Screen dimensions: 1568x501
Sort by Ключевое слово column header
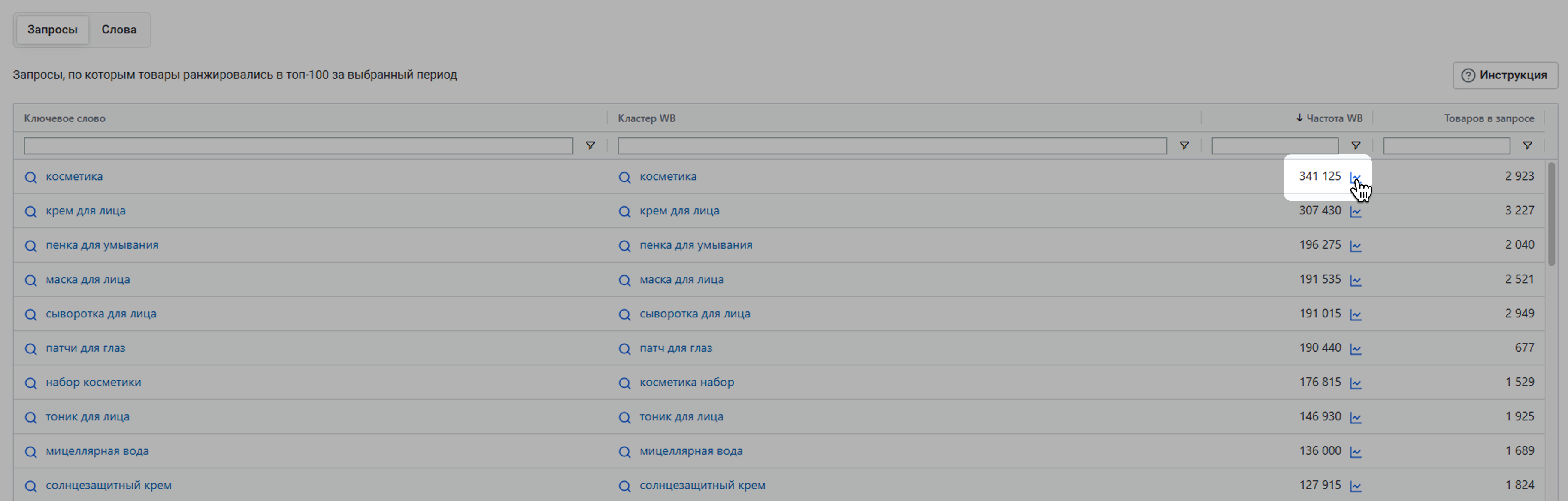tap(64, 118)
